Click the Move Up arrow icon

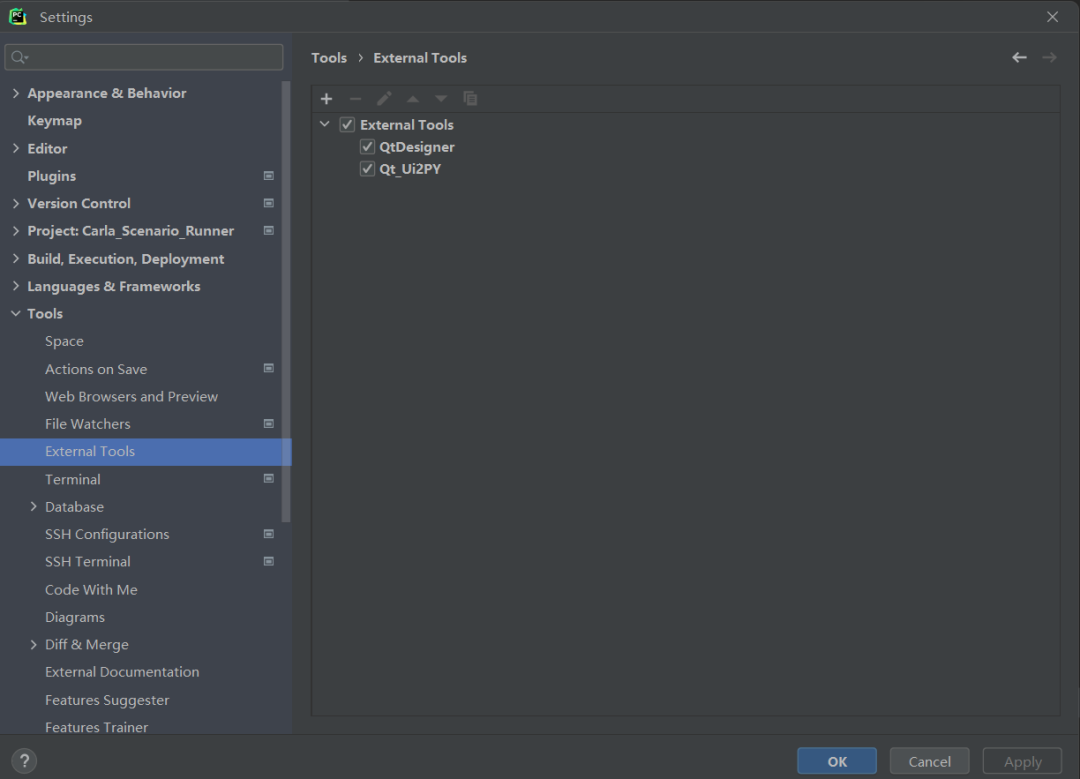pos(413,98)
